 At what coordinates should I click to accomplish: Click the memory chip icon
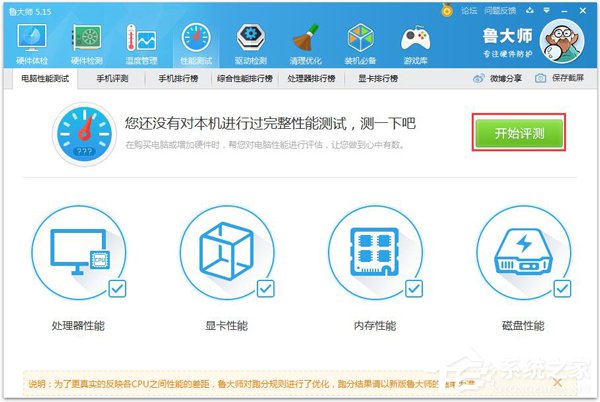click(375, 252)
